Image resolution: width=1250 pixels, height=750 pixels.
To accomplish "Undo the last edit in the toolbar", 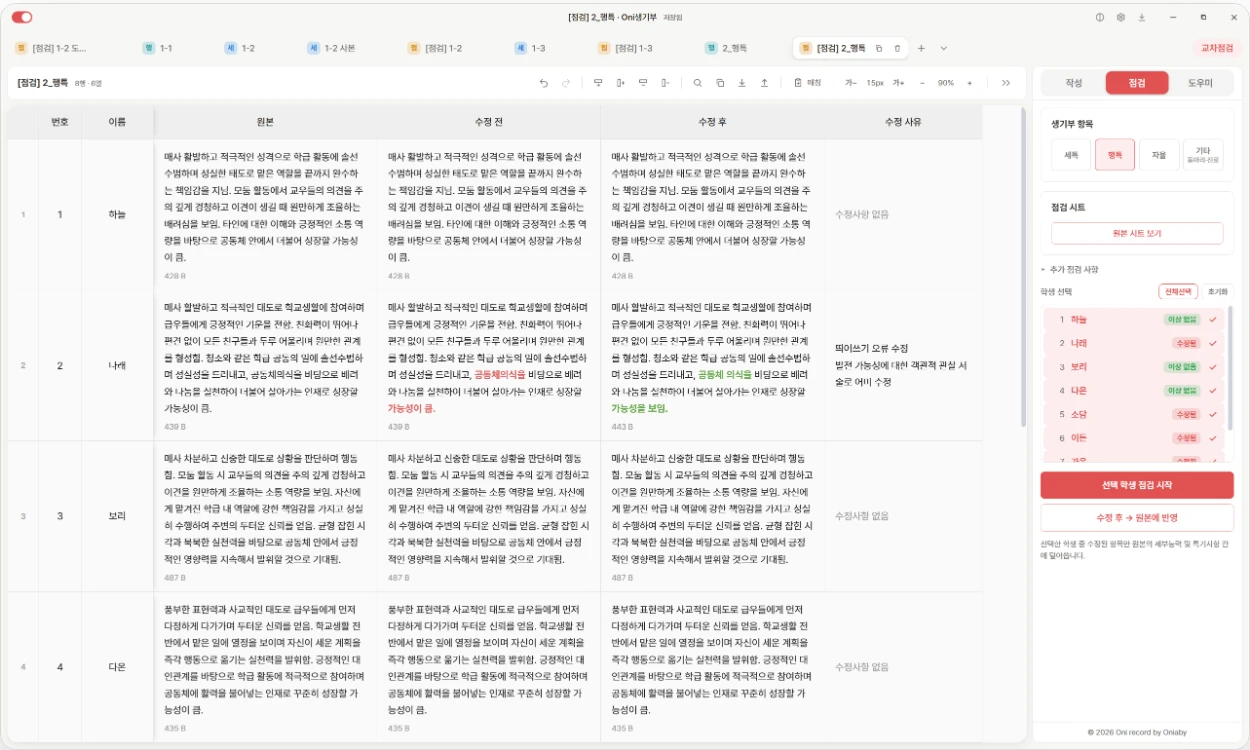I will pos(544,83).
